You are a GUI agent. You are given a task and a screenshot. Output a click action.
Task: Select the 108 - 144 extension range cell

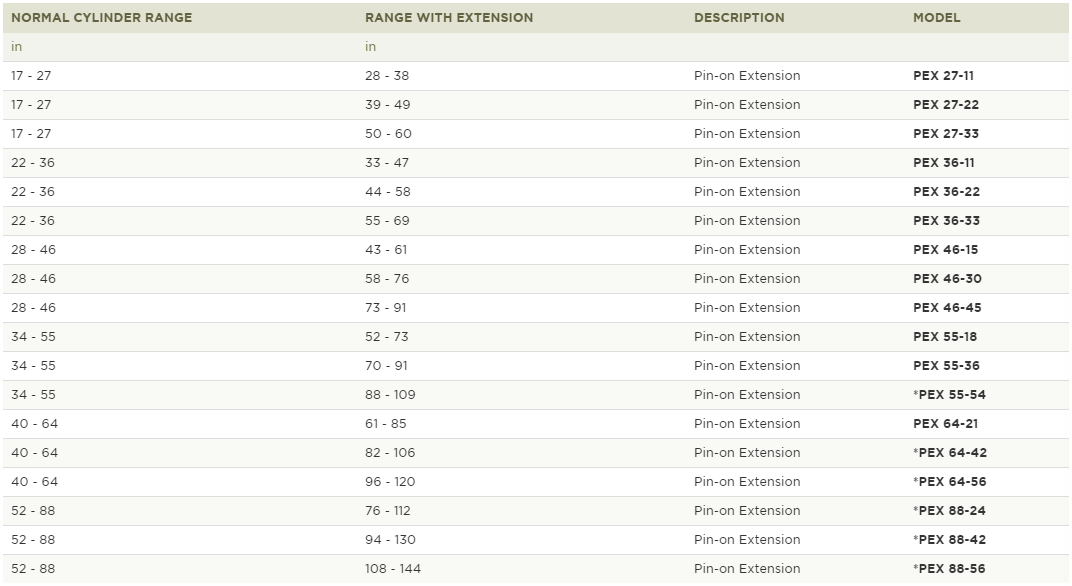[x=392, y=569]
